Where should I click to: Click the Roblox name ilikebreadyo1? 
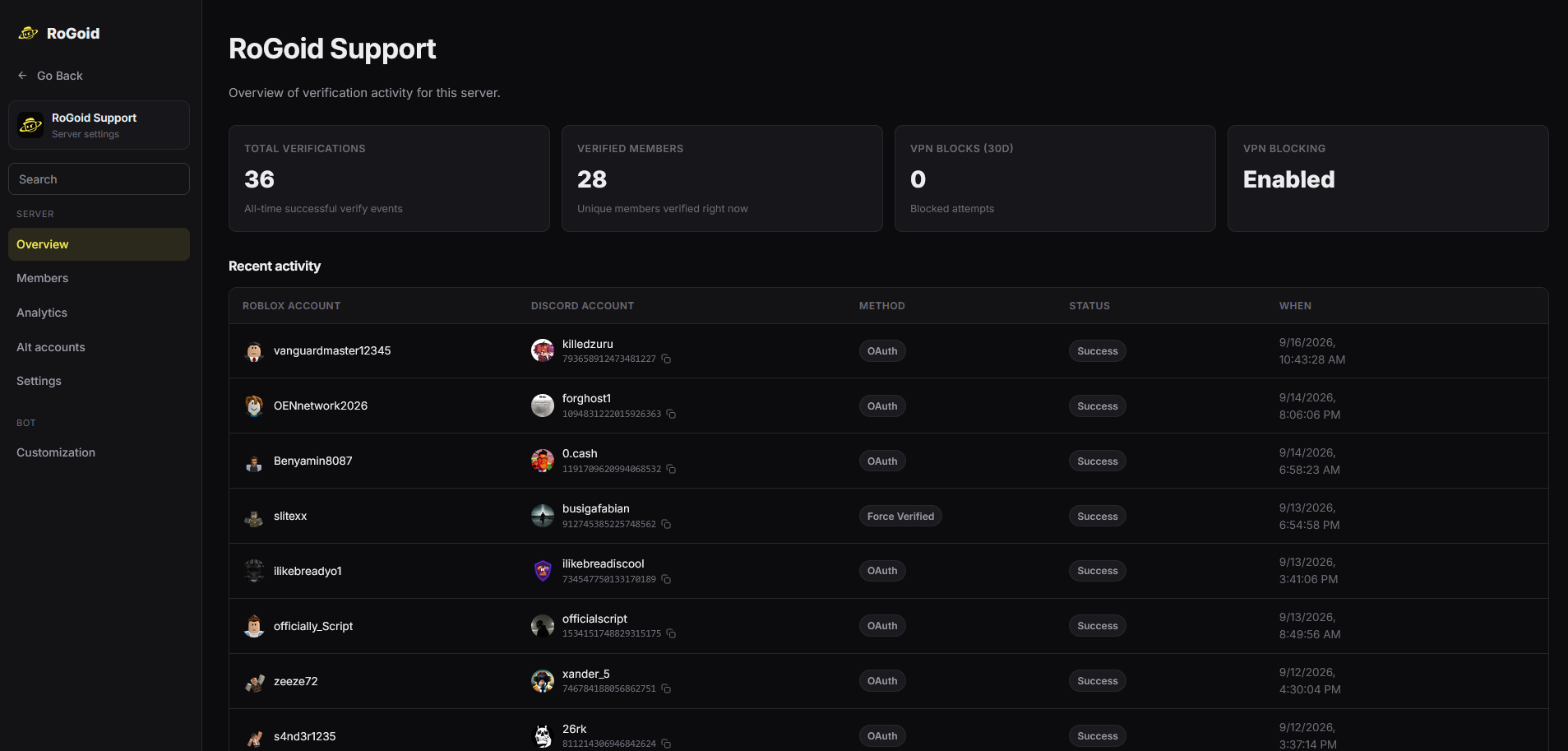pyautogui.click(x=308, y=571)
